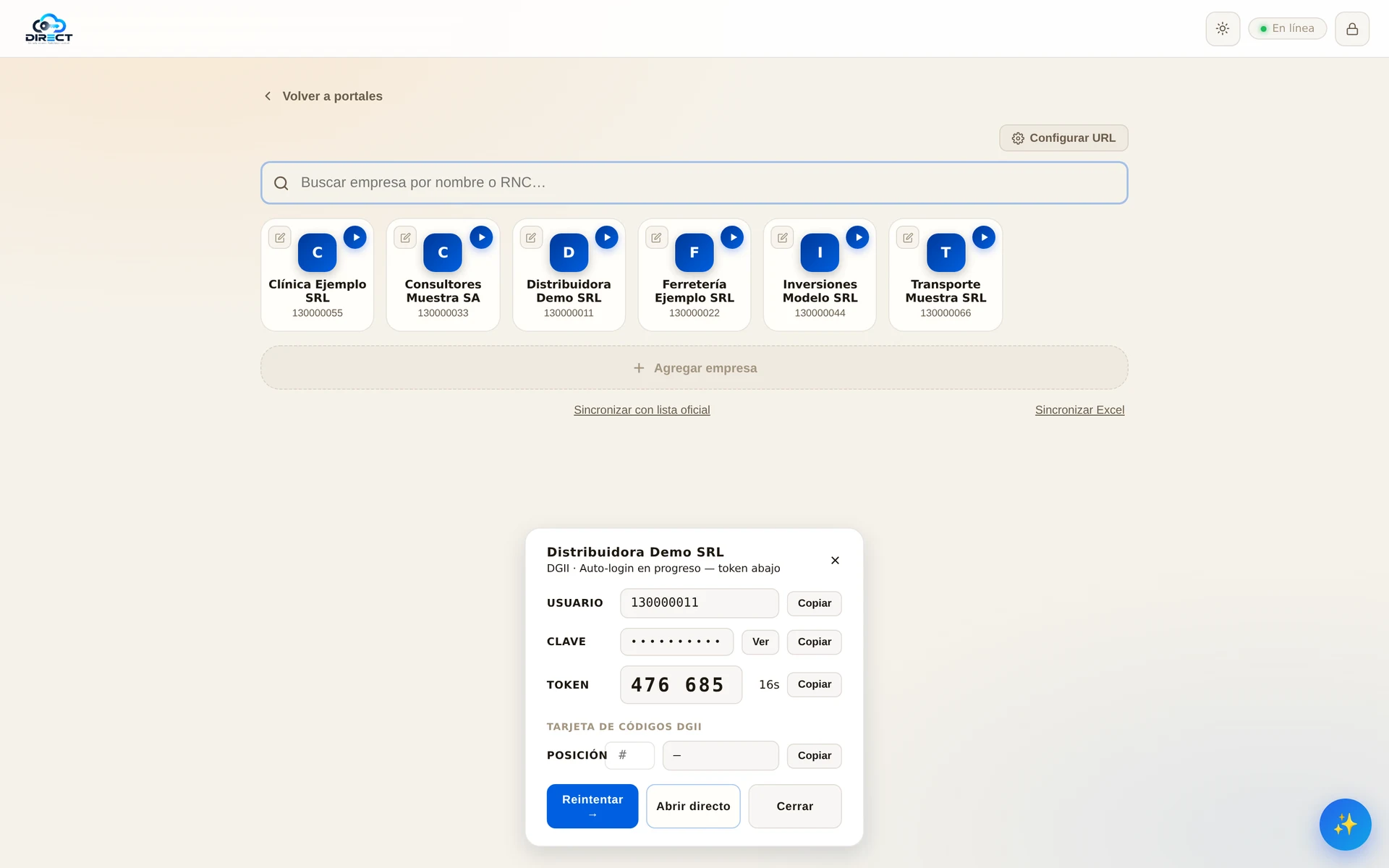
Task: Copy the TOKEN code
Action: click(x=815, y=684)
